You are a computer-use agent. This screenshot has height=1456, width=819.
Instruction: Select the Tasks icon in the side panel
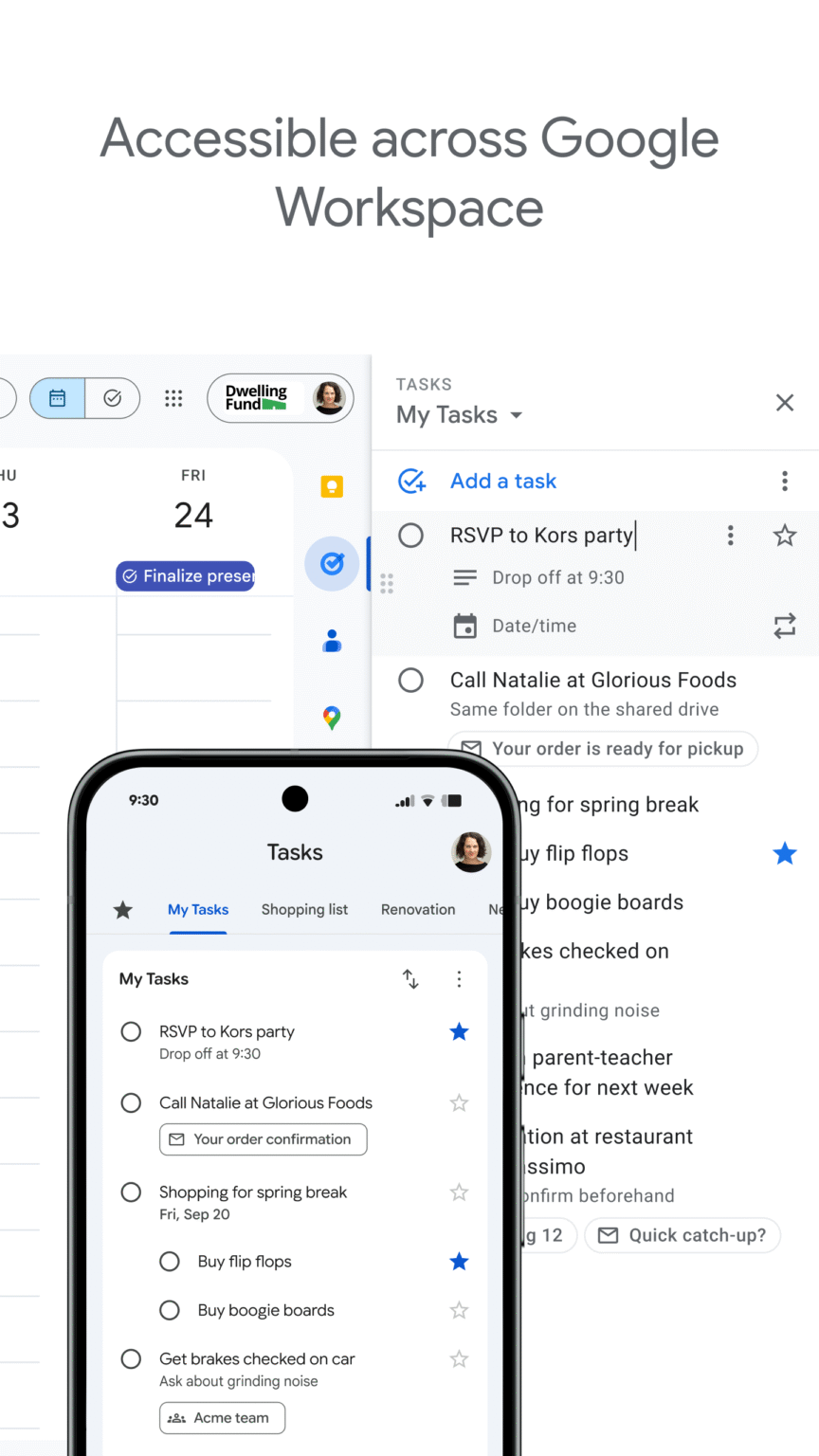click(x=331, y=563)
